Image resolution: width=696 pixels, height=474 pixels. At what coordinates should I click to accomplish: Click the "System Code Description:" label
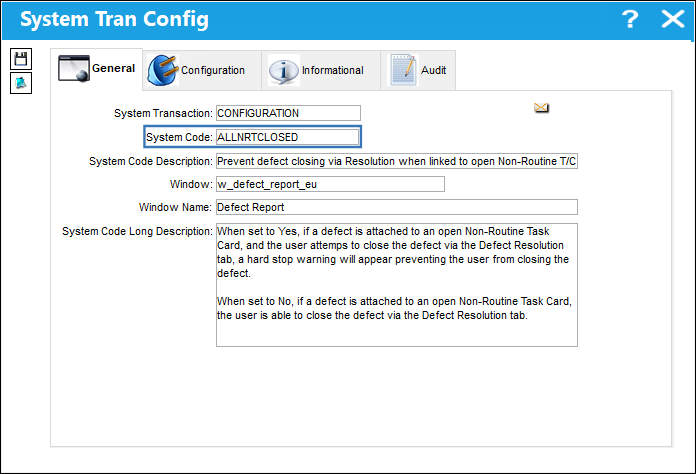pyautogui.click(x=150, y=161)
